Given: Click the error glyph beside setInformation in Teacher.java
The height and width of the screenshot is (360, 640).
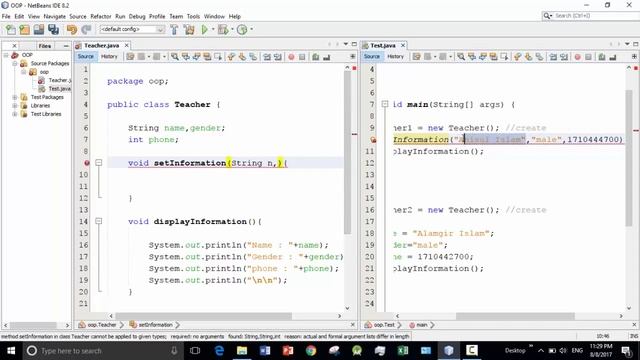Looking at the screenshot, I should coord(87,163).
